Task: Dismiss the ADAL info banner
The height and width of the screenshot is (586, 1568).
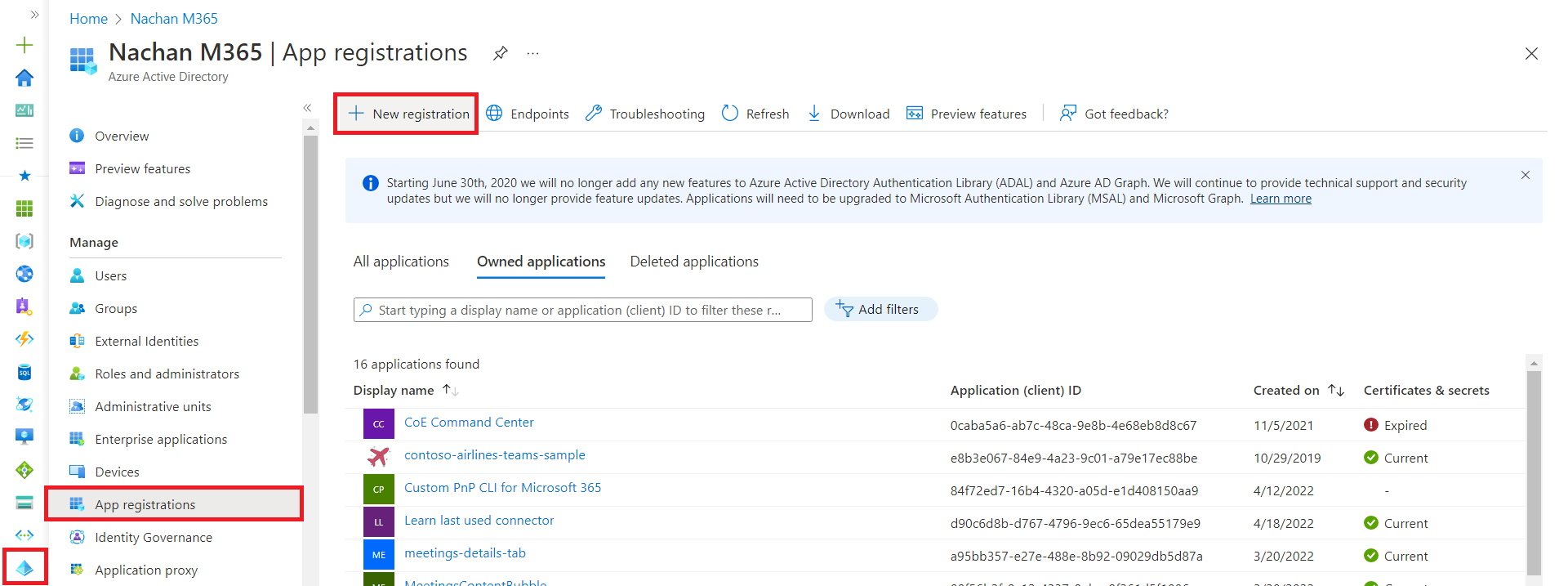Action: pos(1525,175)
